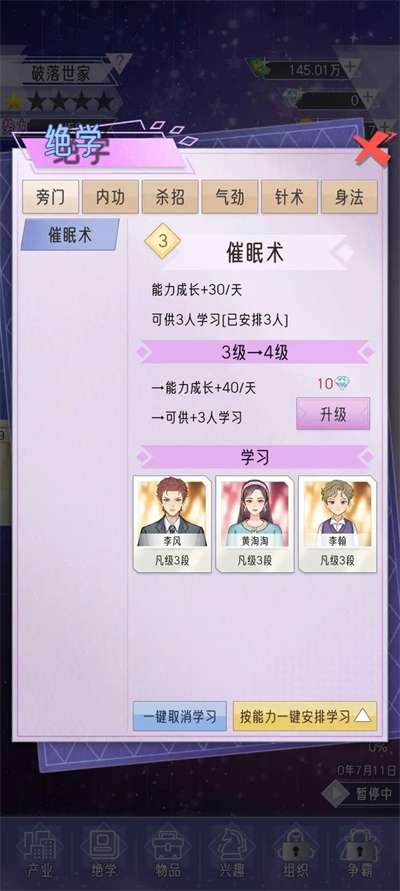Close the 绝学 panel with red X
The image size is (400, 891).
point(373,149)
